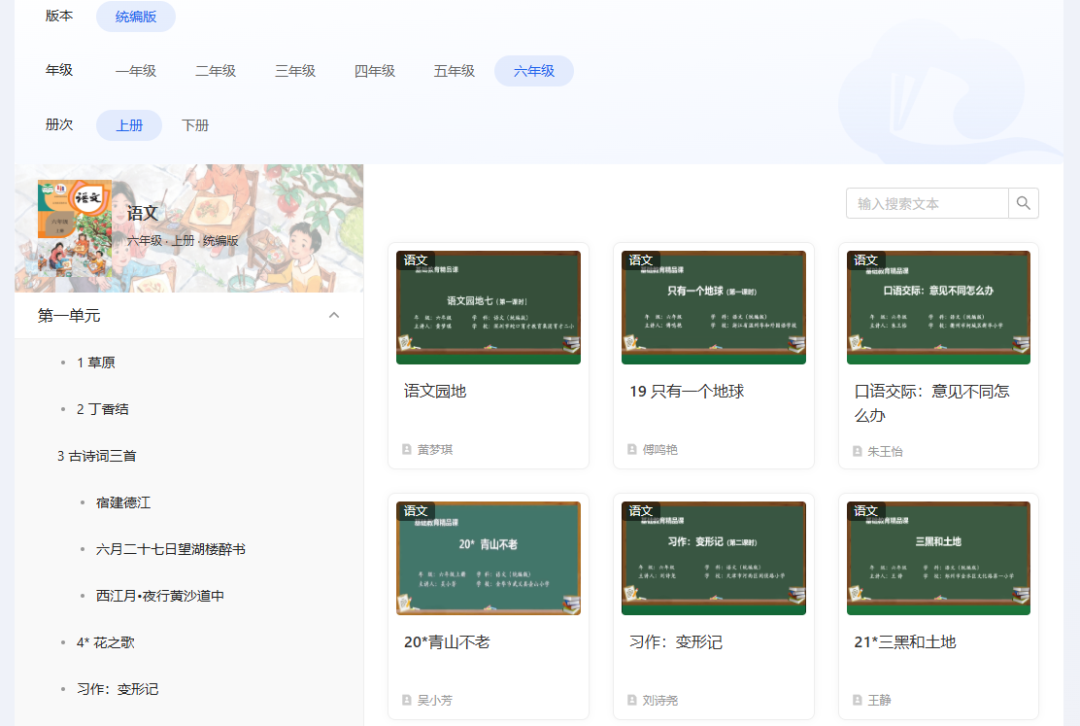Select the 五年级 grade filter
1080x726 pixels.
point(453,71)
